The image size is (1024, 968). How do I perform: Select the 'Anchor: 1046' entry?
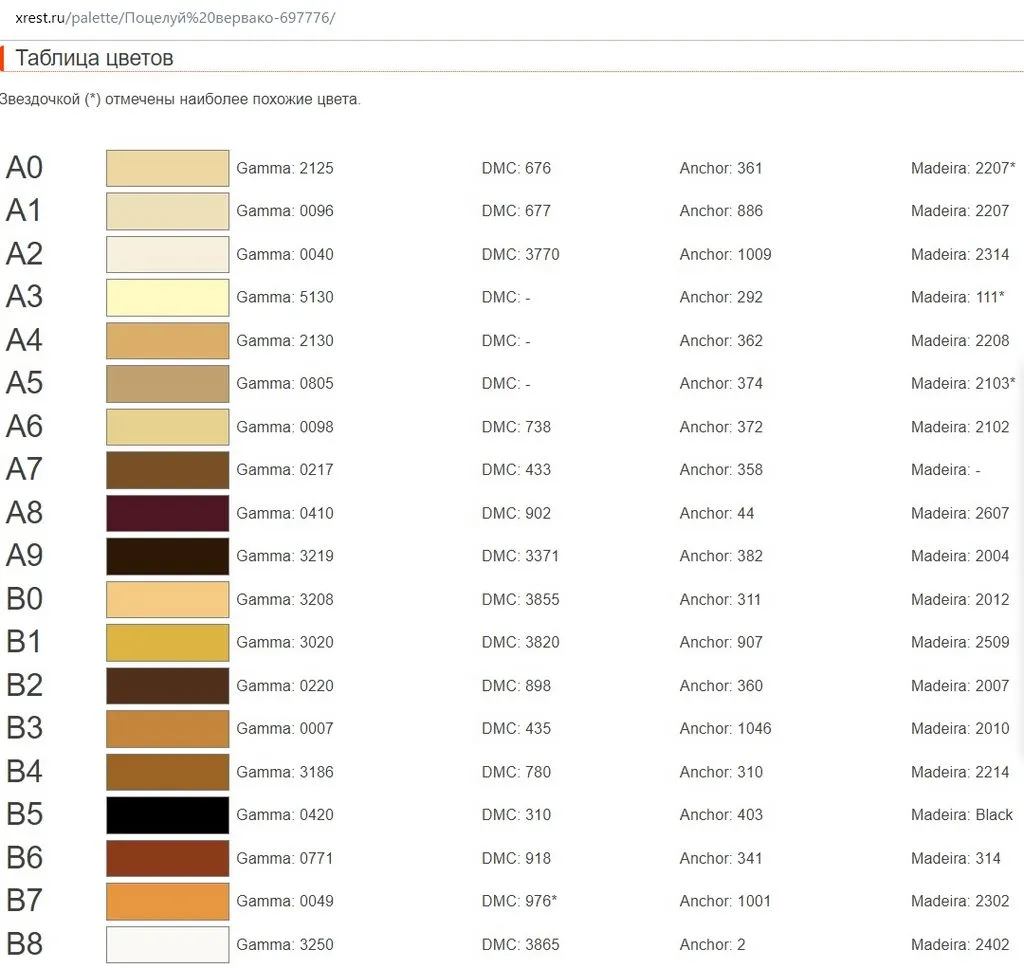[725, 728]
